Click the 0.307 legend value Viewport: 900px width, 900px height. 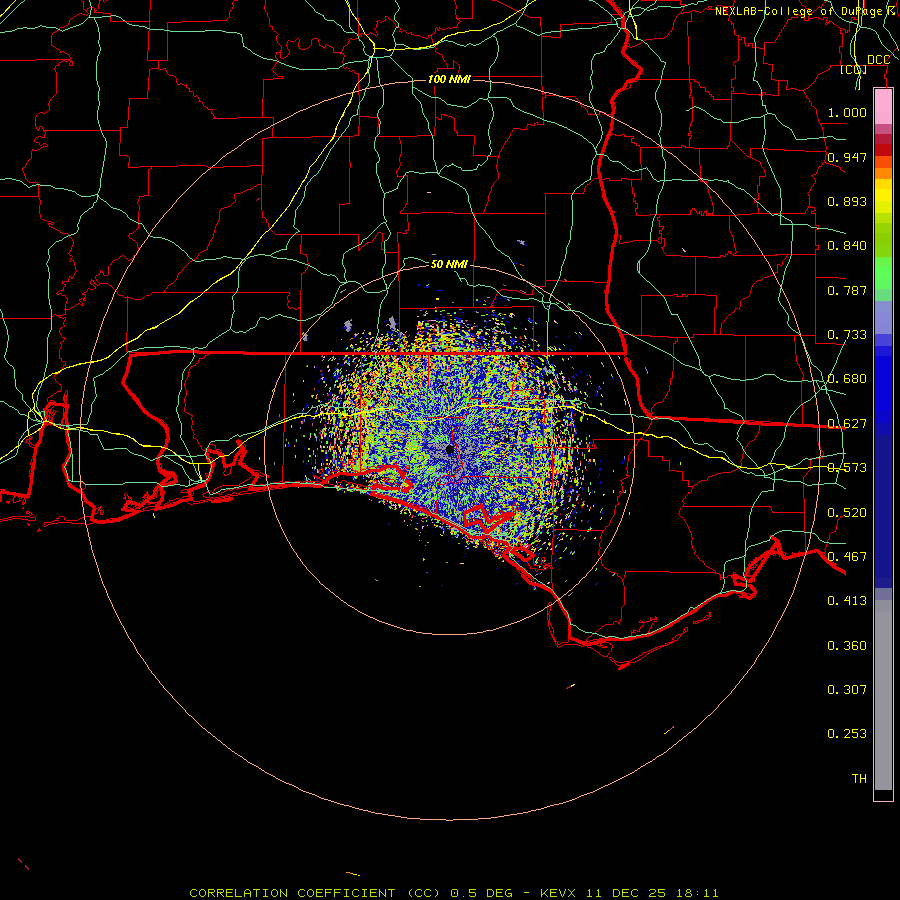click(847, 690)
